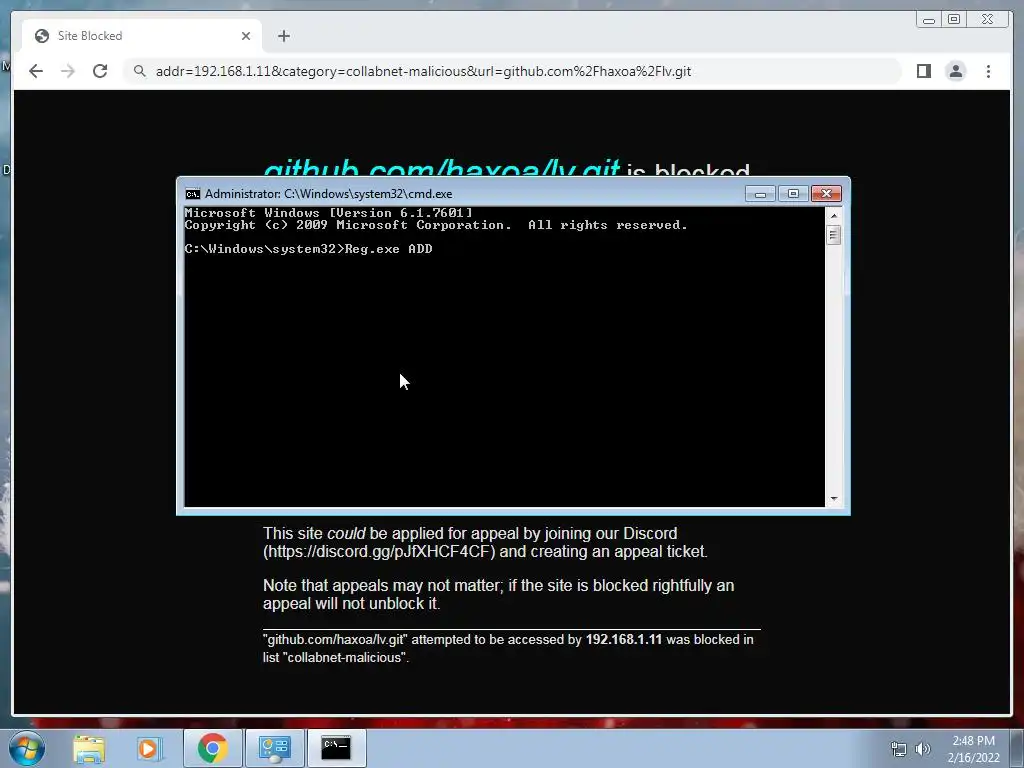Switch to Chrome in the taskbar
The image size is (1024, 768).
coord(212,748)
